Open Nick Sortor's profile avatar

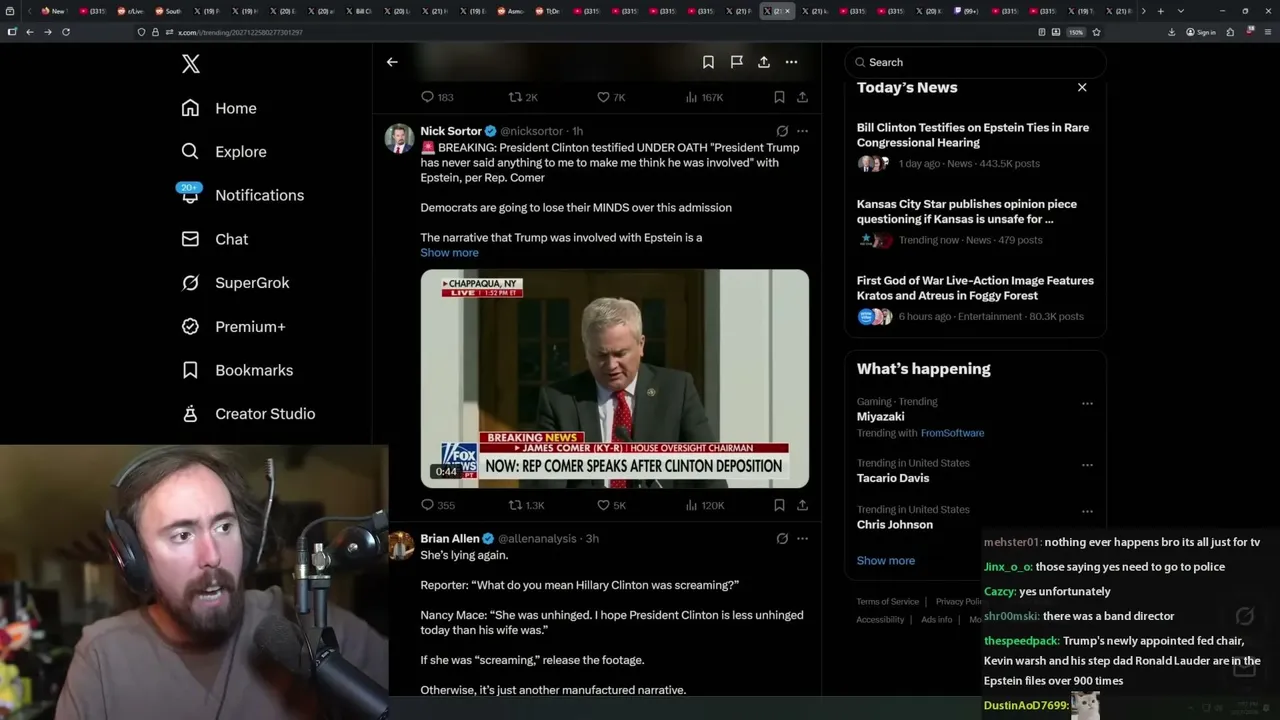click(x=400, y=138)
